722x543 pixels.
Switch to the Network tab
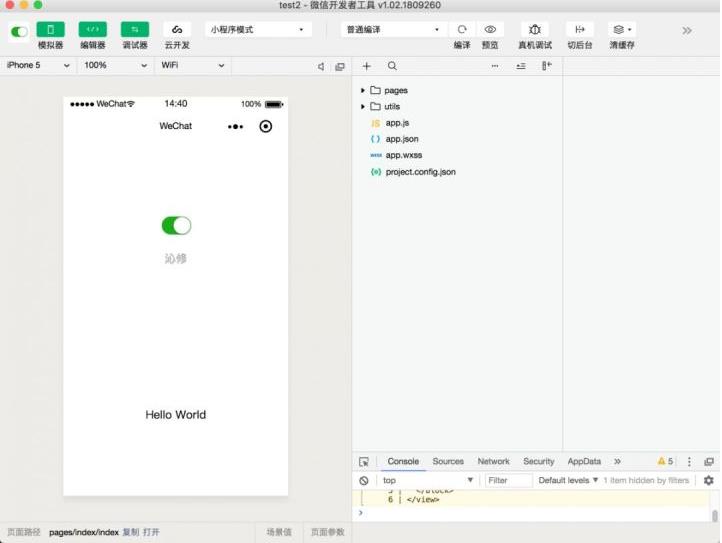[x=493, y=462]
